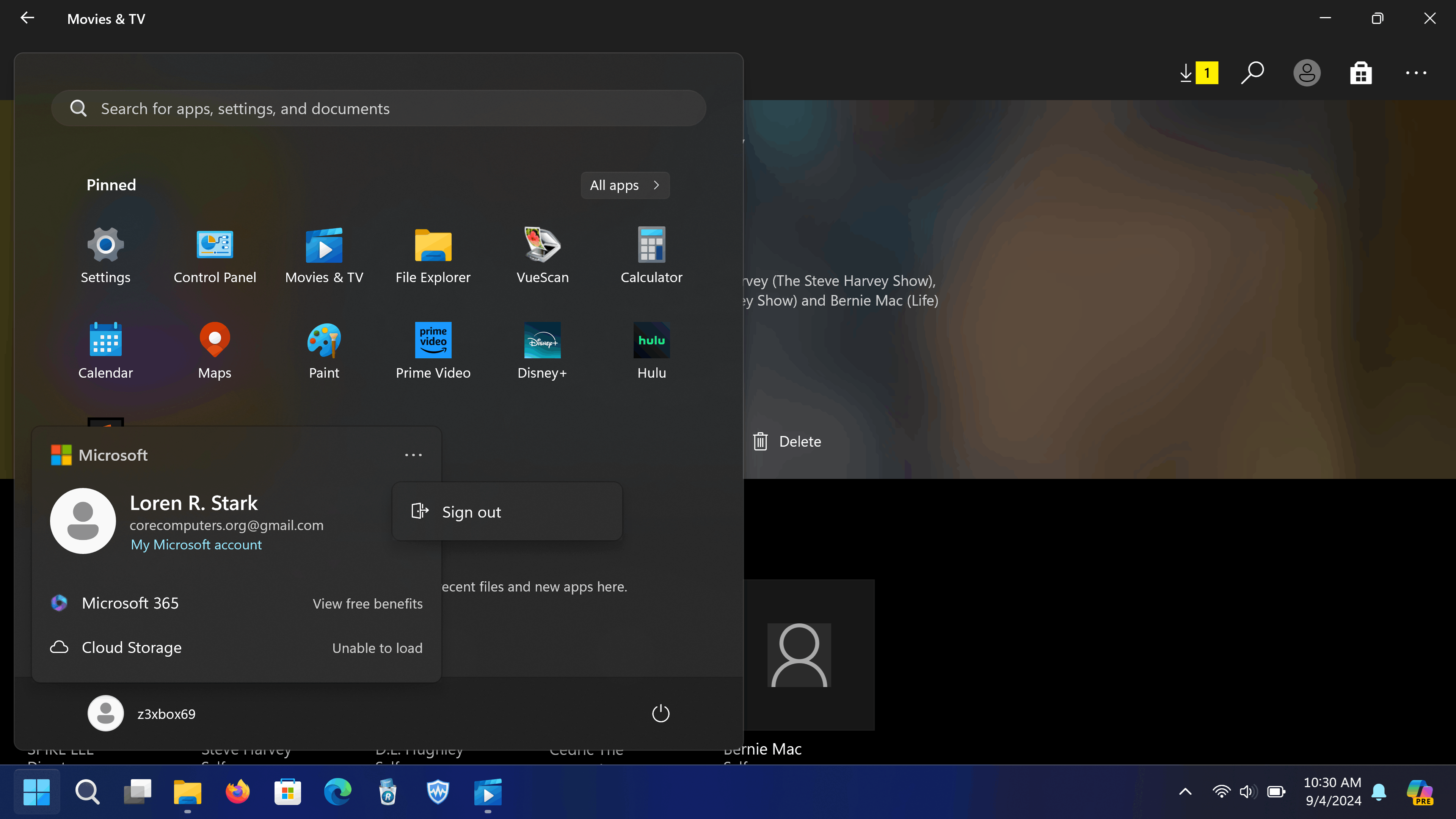This screenshot has height=819, width=1456.
Task: Open the downloads indicator in Movies & TV
Action: pos(1198,73)
